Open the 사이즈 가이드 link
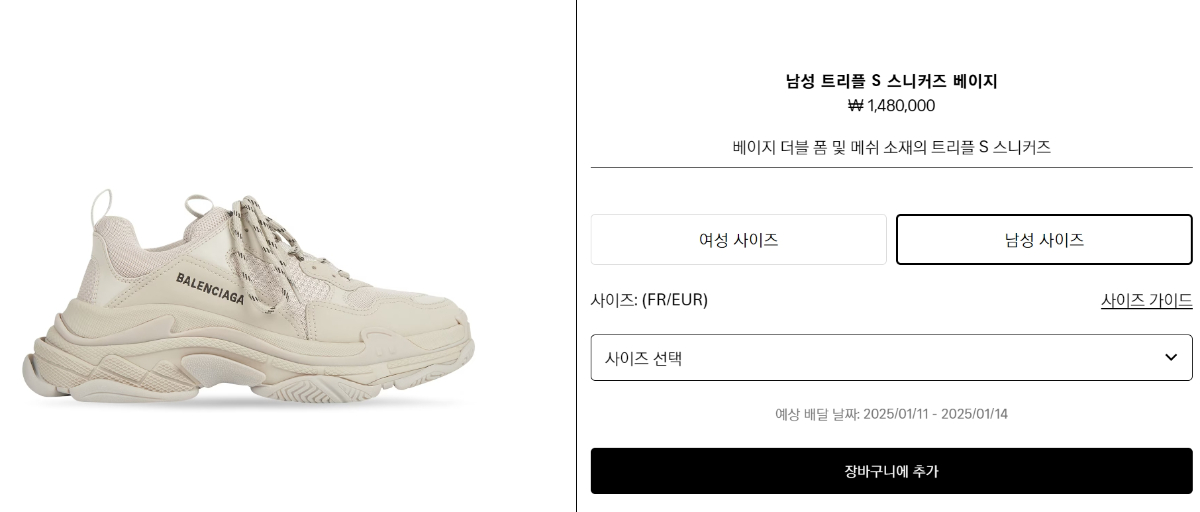1200x512 pixels. 1146,300
